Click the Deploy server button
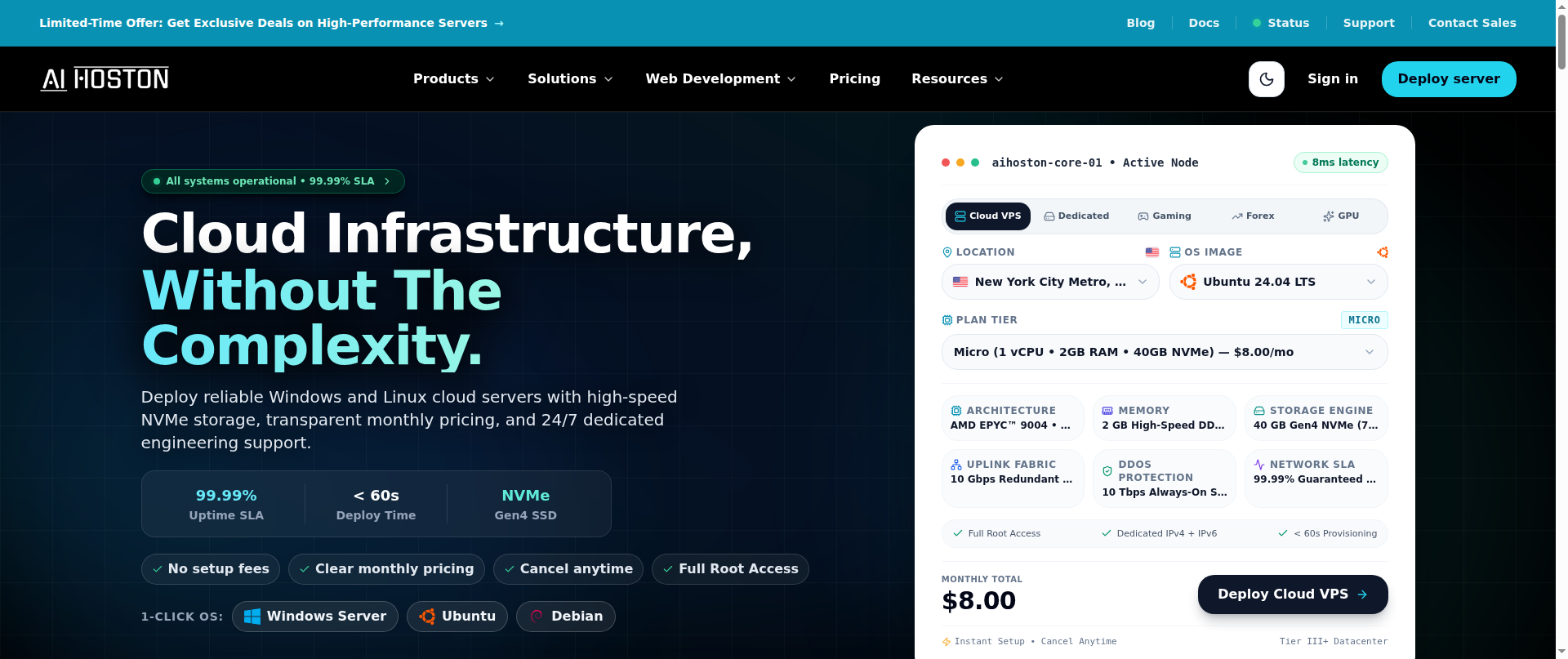The height and width of the screenshot is (659, 1568). point(1449,79)
